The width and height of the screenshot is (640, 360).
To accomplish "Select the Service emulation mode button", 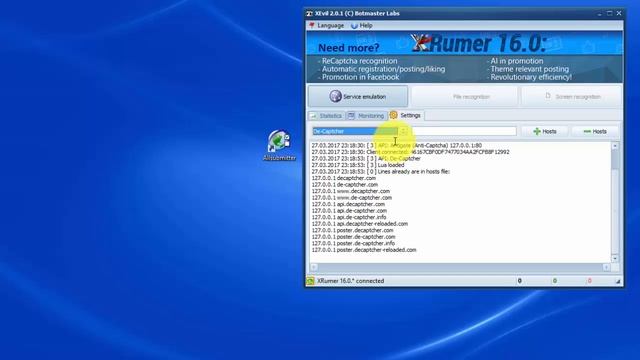I will [x=358, y=96].
